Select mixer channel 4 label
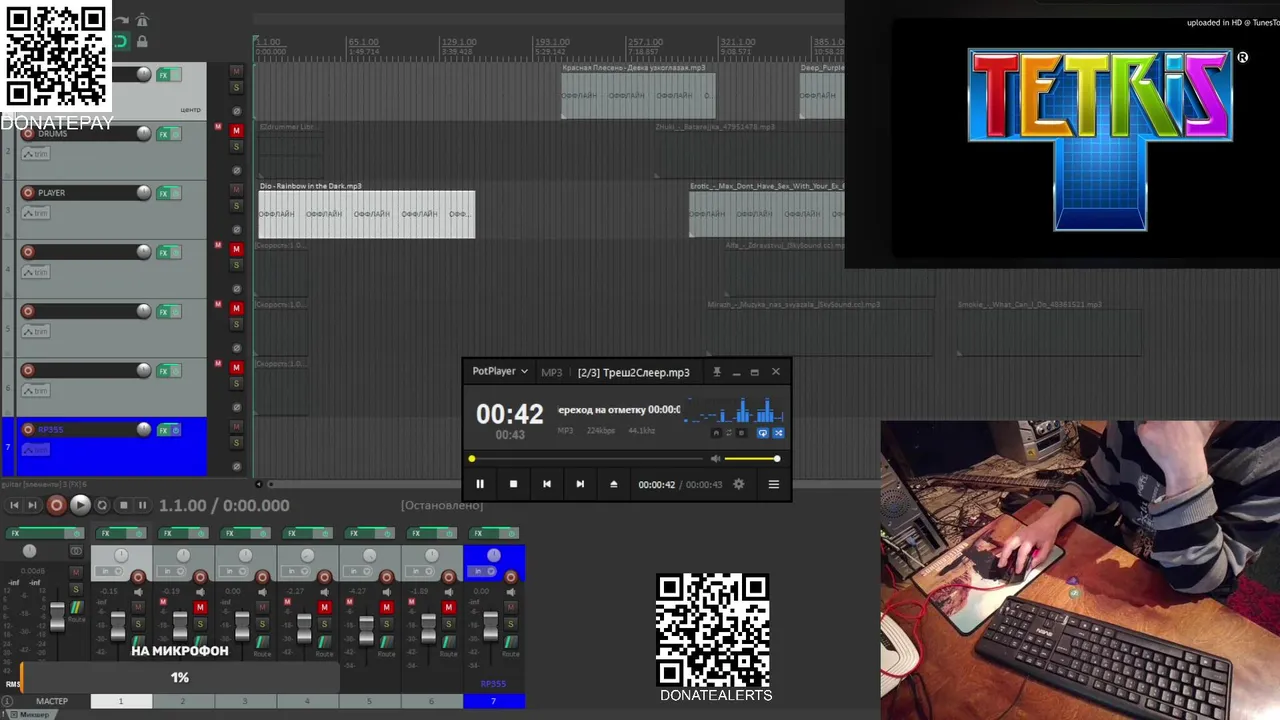This screenshot has width=1280, height=720. click(307, 701)
